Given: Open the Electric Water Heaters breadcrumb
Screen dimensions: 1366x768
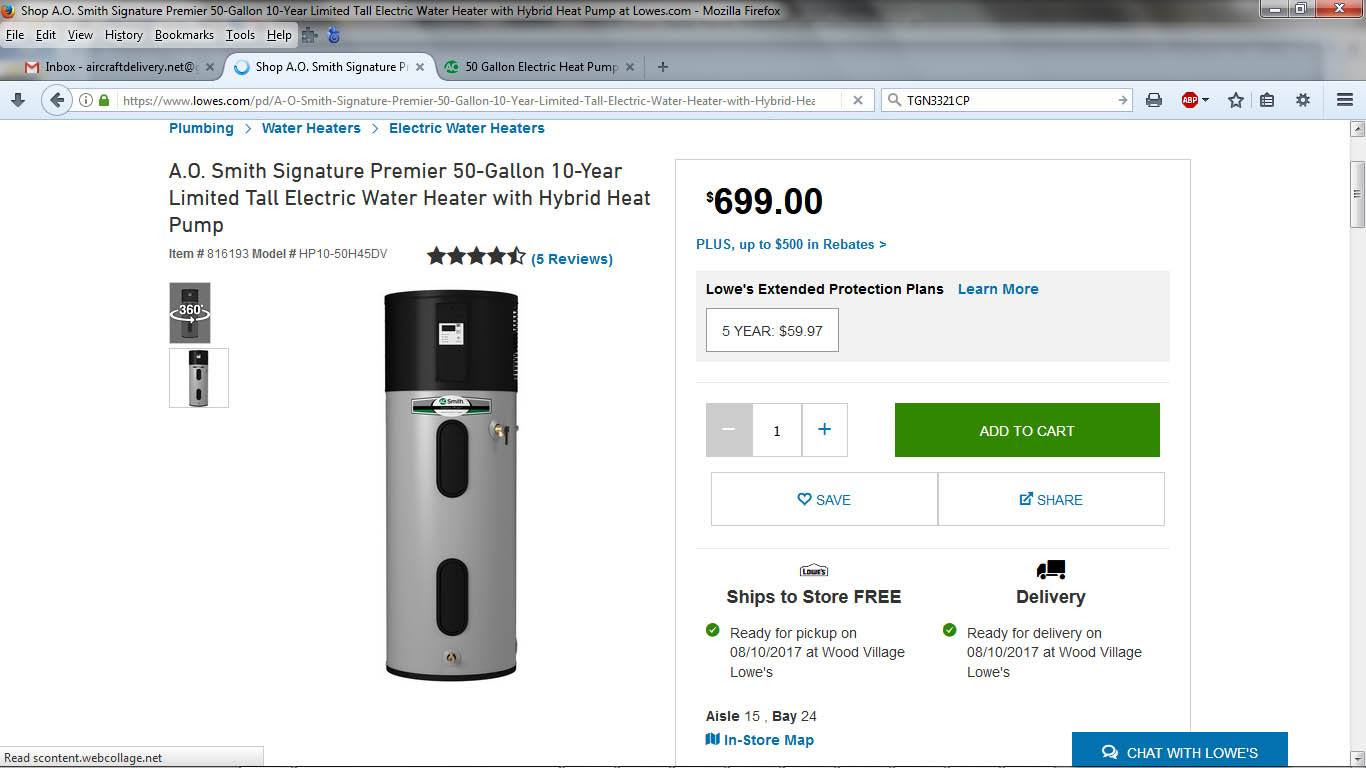Looking at the screenshot, I should pos(467,128).
